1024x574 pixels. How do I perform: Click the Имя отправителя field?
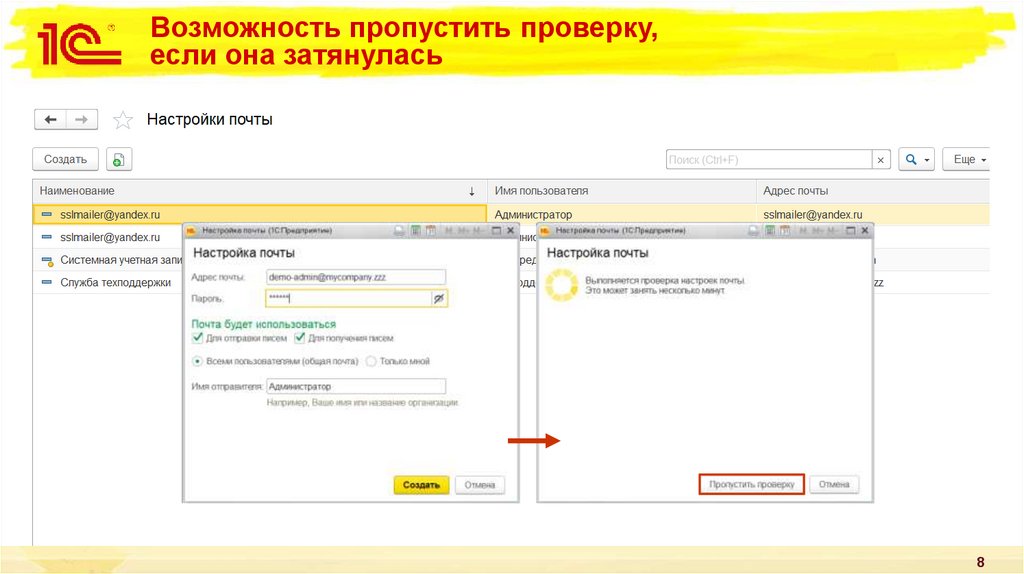pos(356,386)
